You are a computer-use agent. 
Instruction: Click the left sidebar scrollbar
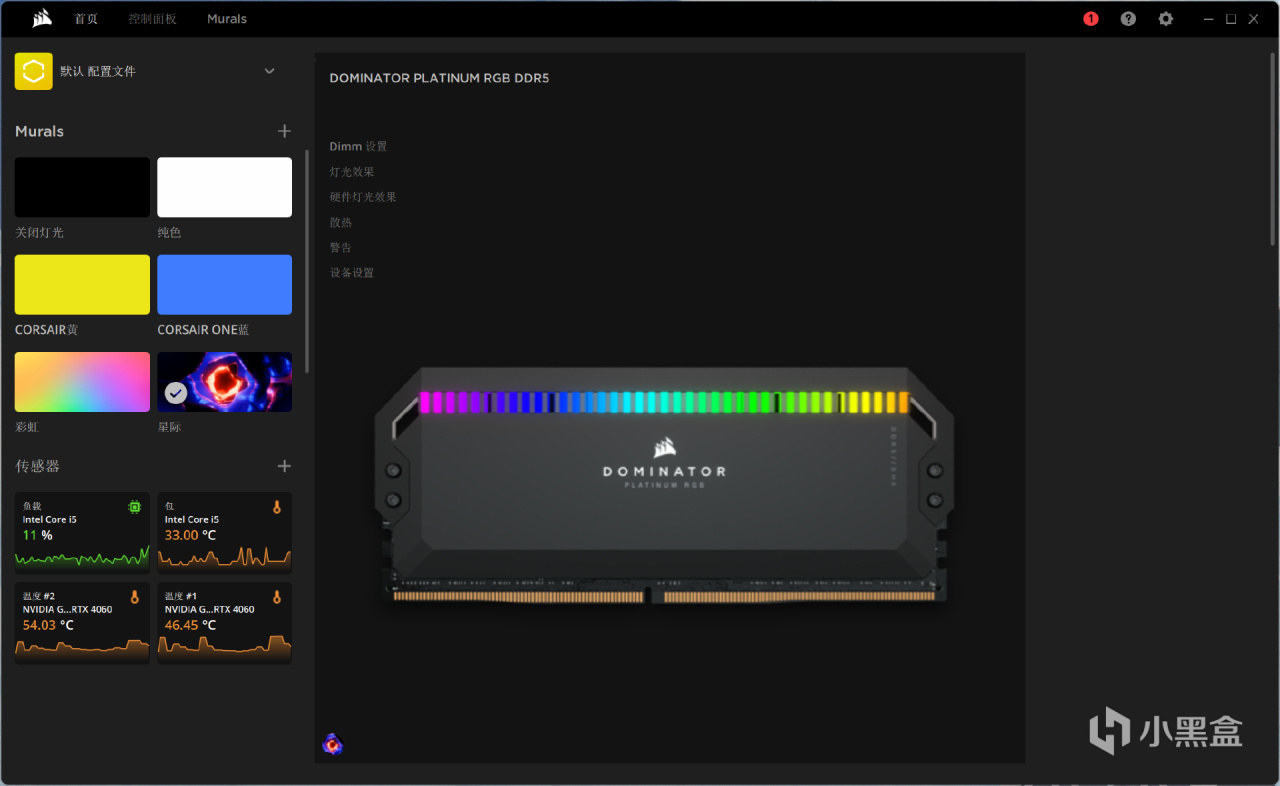point(307,262)
